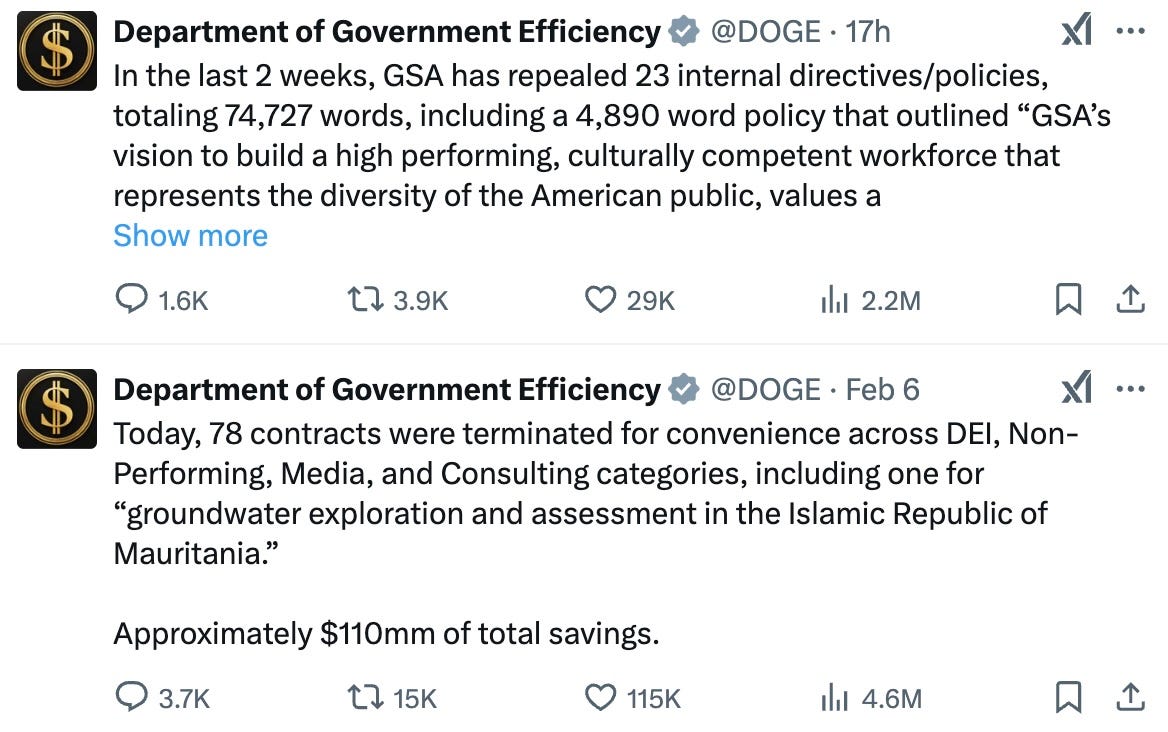Bookmark the contract terminations tweet
The height and width of the screenshot is (732, 1168).
1070,698
